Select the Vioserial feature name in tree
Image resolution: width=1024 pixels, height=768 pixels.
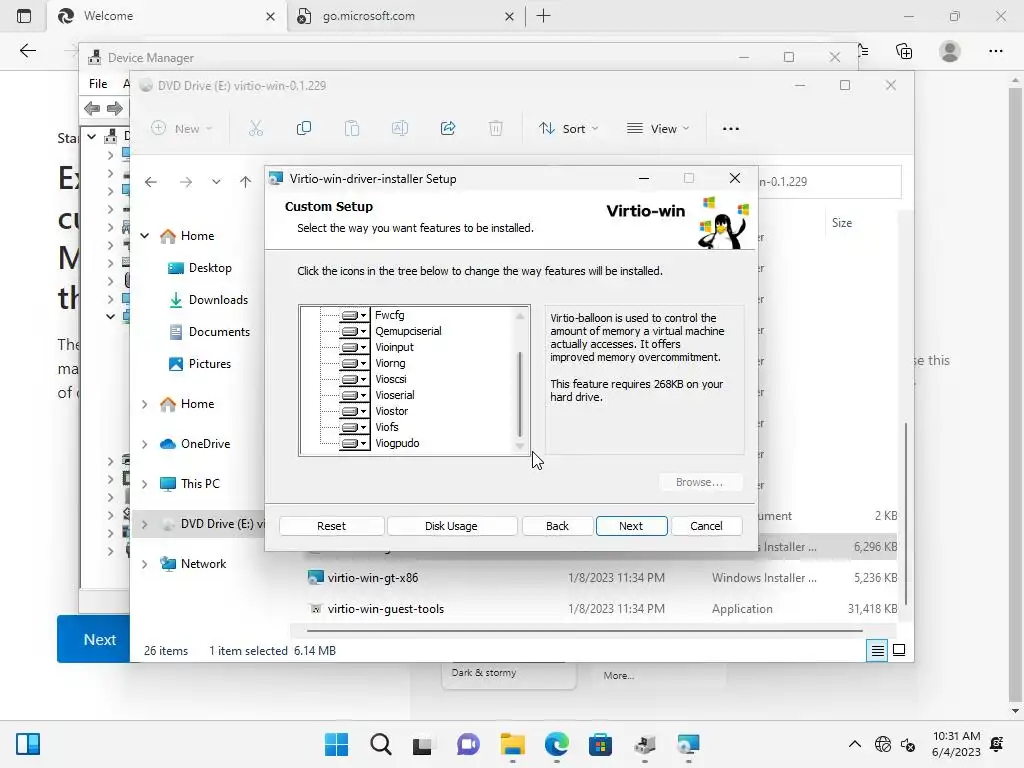(394, 395)
